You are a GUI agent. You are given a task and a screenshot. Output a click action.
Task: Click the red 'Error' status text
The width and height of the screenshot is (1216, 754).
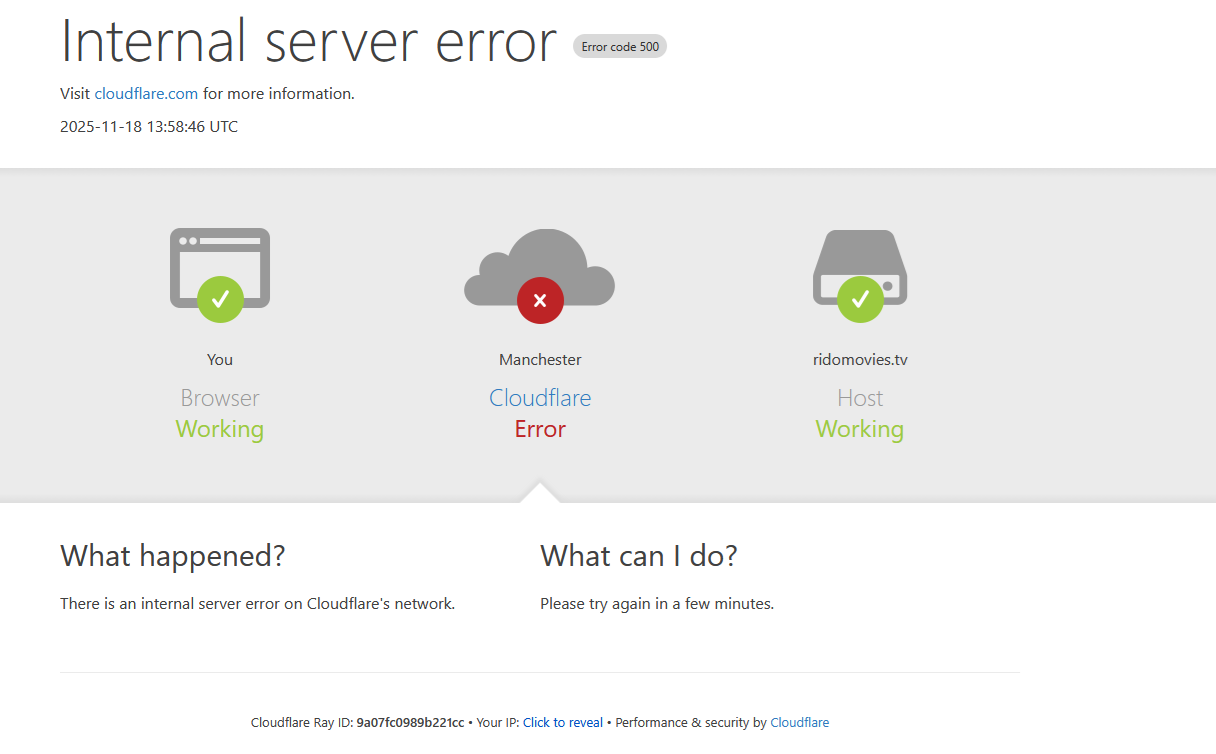click(540, 429)
